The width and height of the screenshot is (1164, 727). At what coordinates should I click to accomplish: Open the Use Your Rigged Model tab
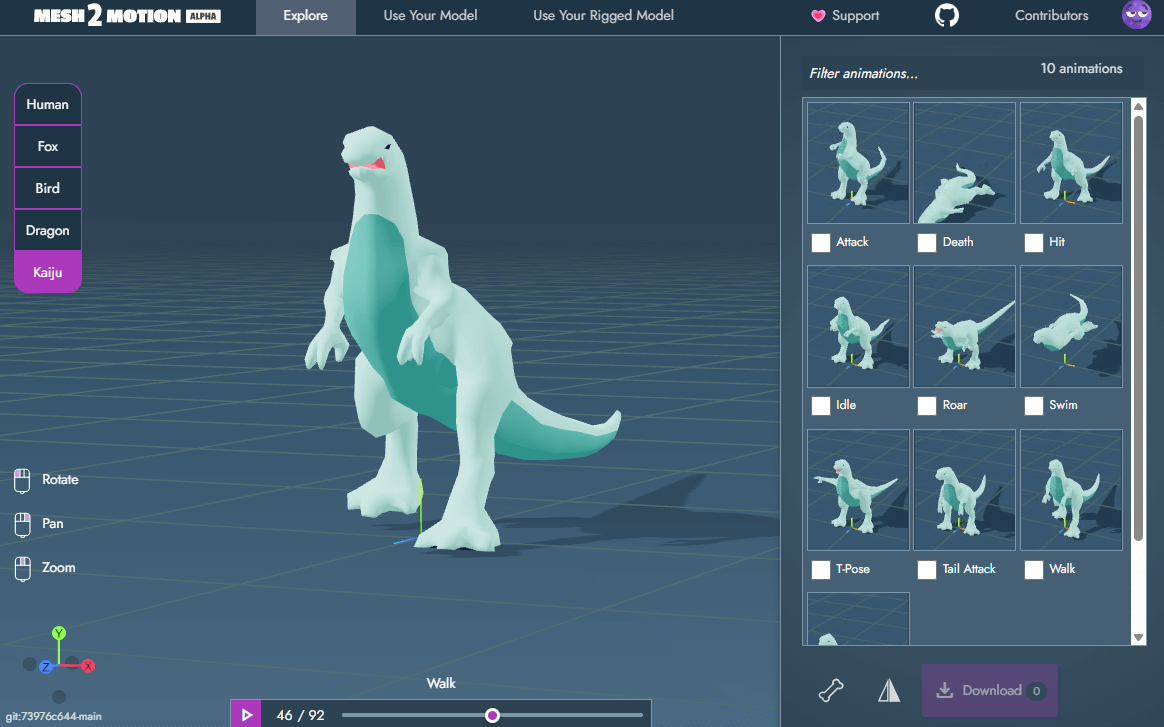(x=604, y=16)
